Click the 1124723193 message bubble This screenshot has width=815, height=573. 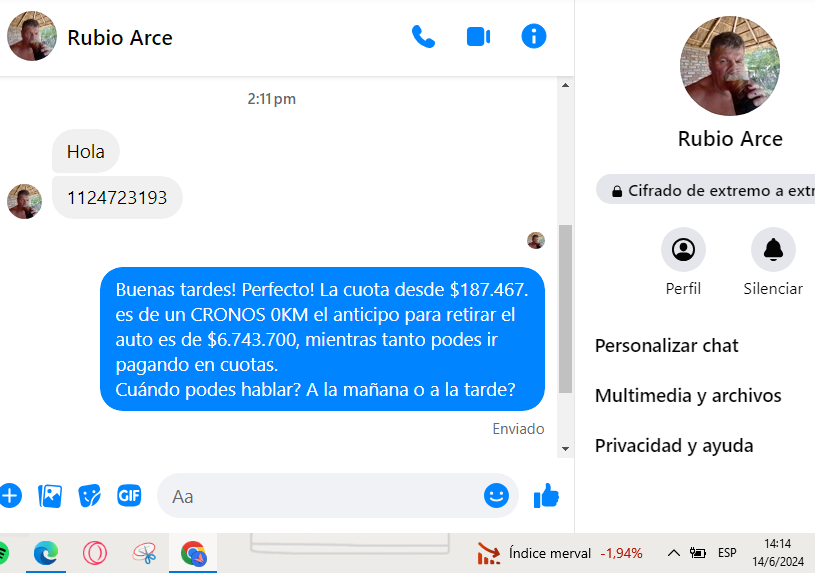(117, 198)
